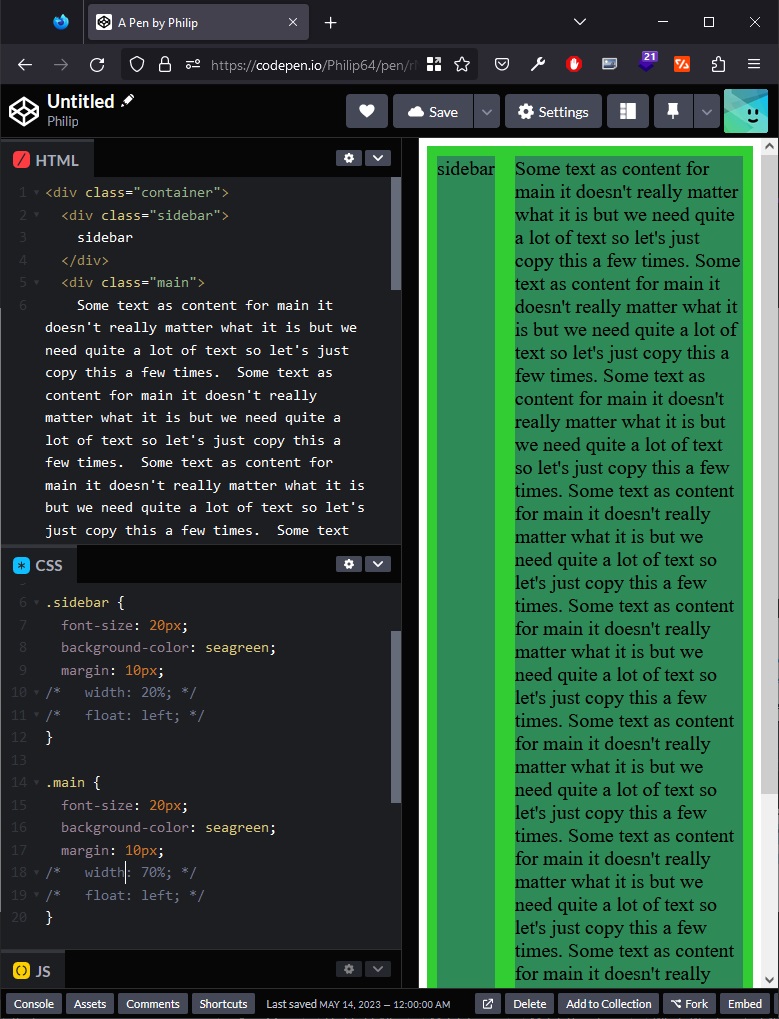
Task: Open the Assets panel
Action: pyautogui.click(x=90, y=1004)
